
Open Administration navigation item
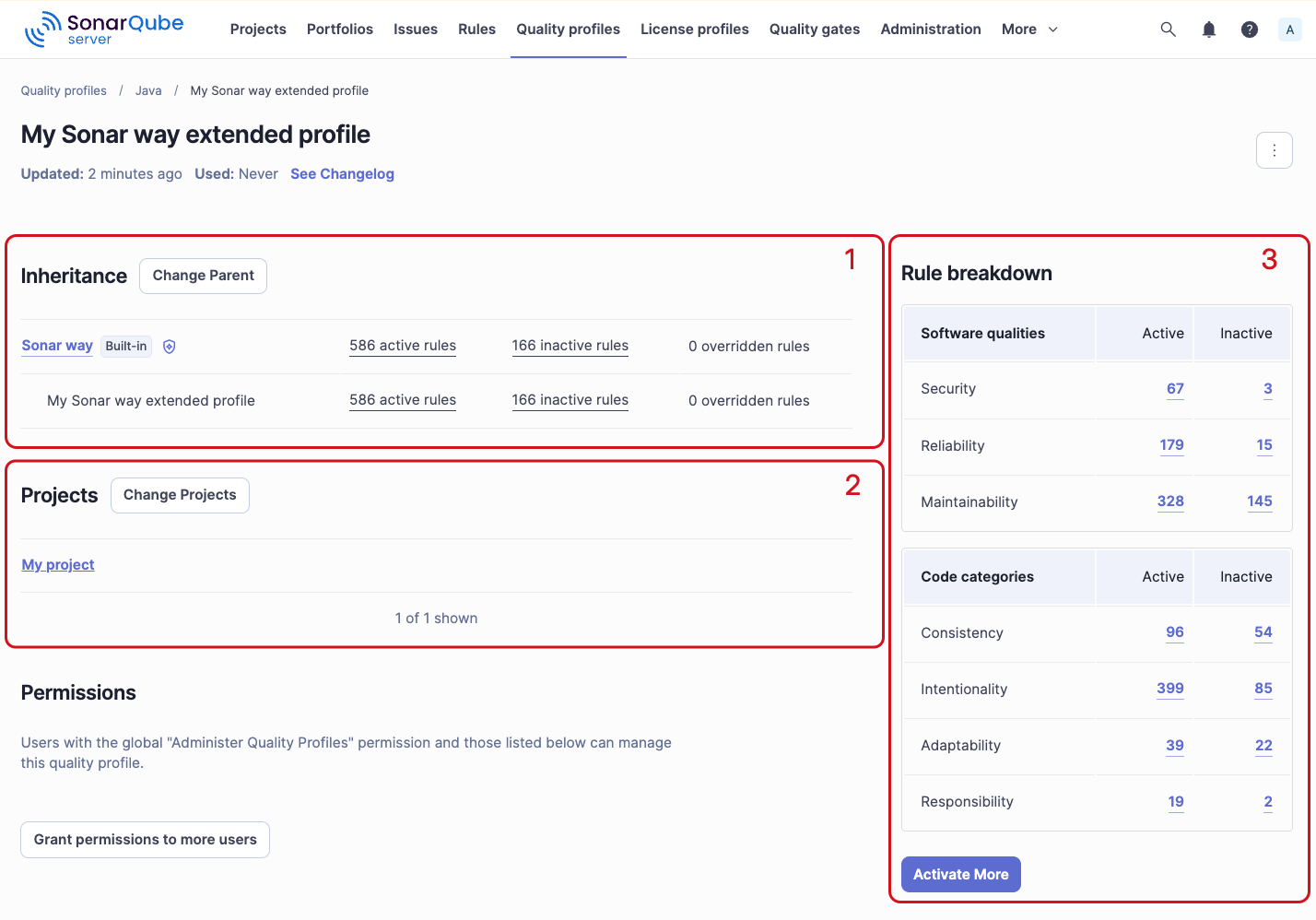[931, 29]
